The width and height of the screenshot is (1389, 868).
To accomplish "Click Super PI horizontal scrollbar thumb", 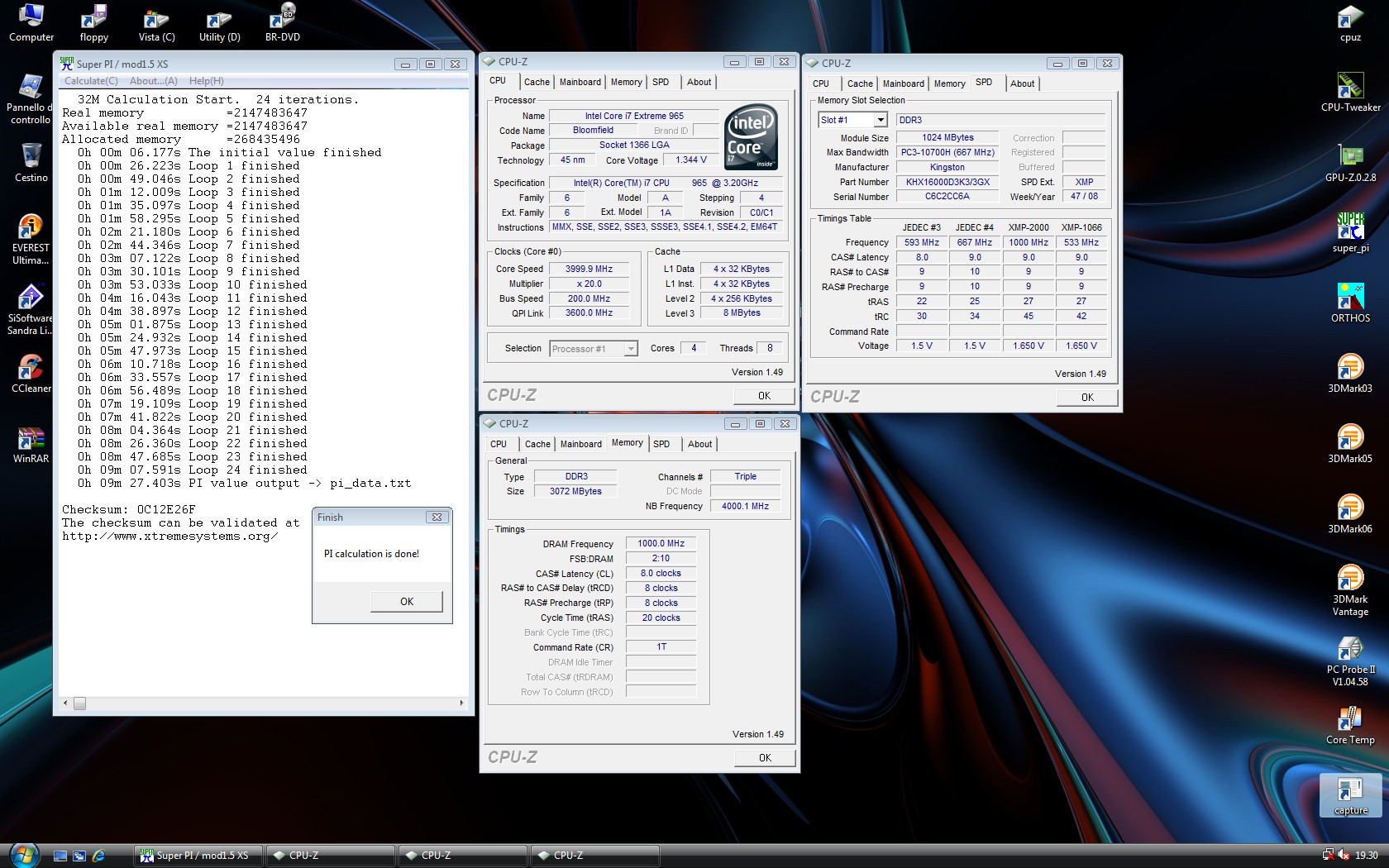I will tap(80, 703).
